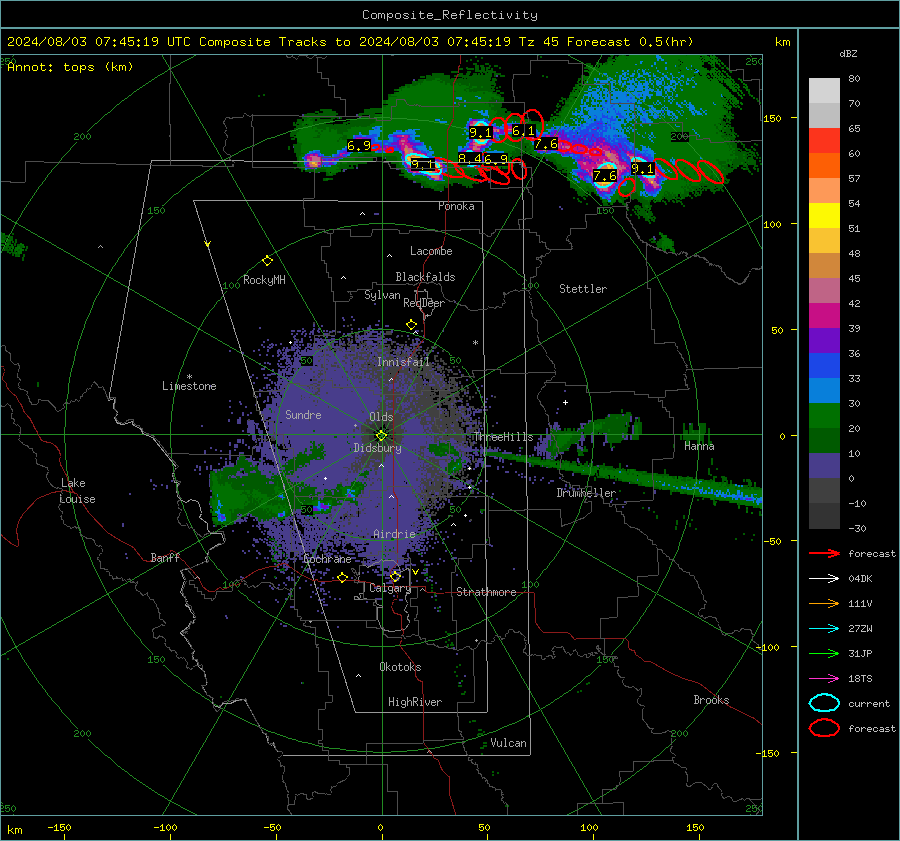
Task: Click the 'forecast' text beside red arrow
Action: click(x=872, y=553)
